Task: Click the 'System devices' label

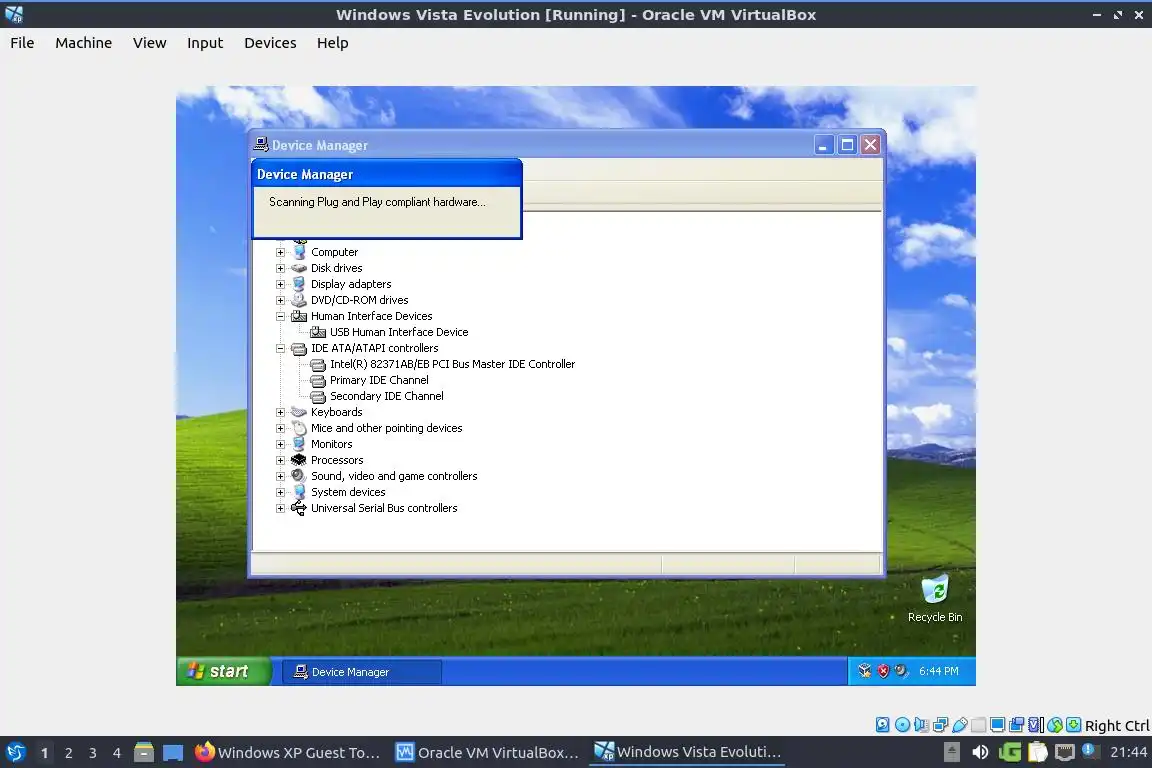Action: coord(348,492)
